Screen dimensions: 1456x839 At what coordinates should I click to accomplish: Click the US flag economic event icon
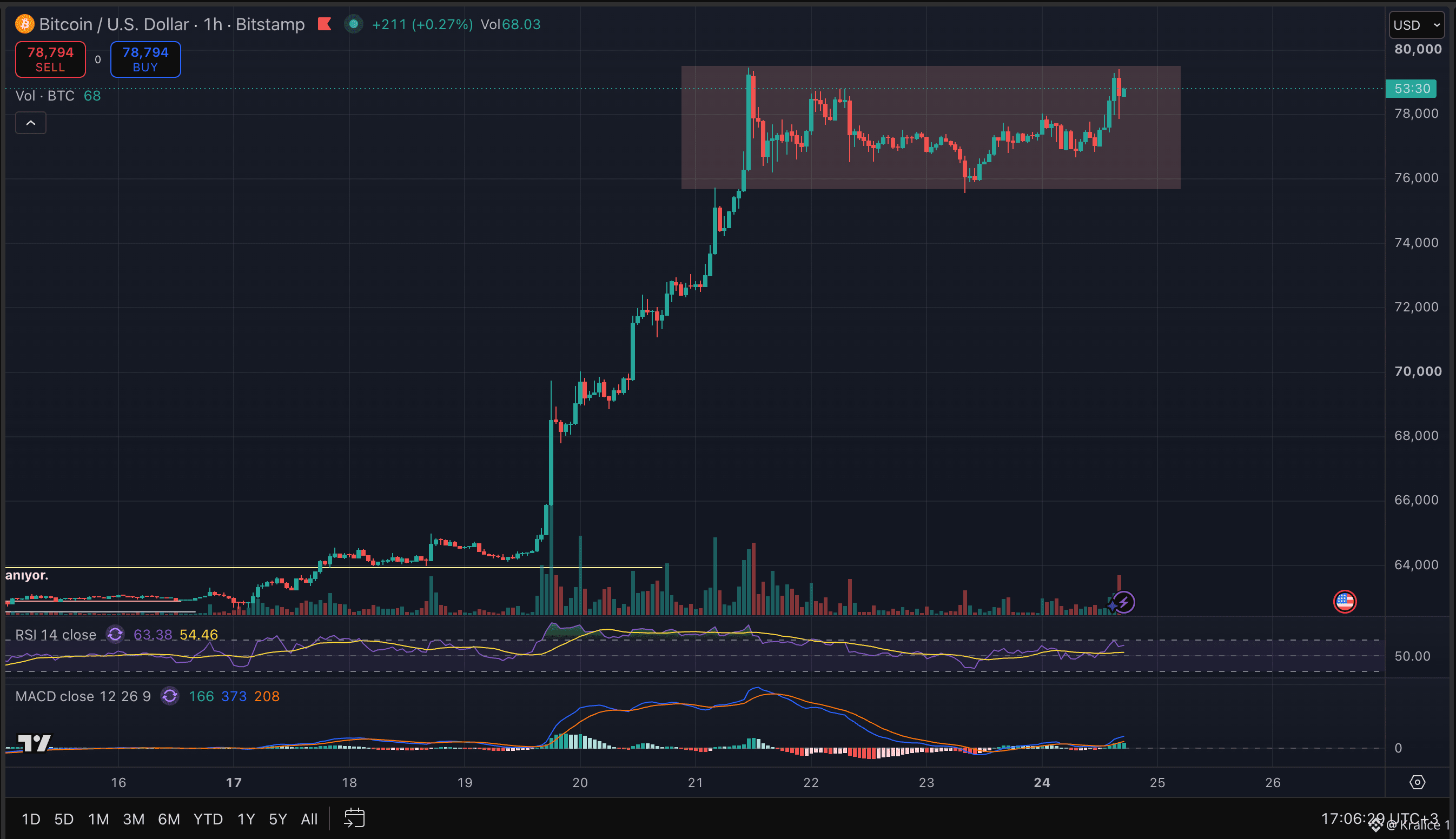click(x=1345, y=602)
